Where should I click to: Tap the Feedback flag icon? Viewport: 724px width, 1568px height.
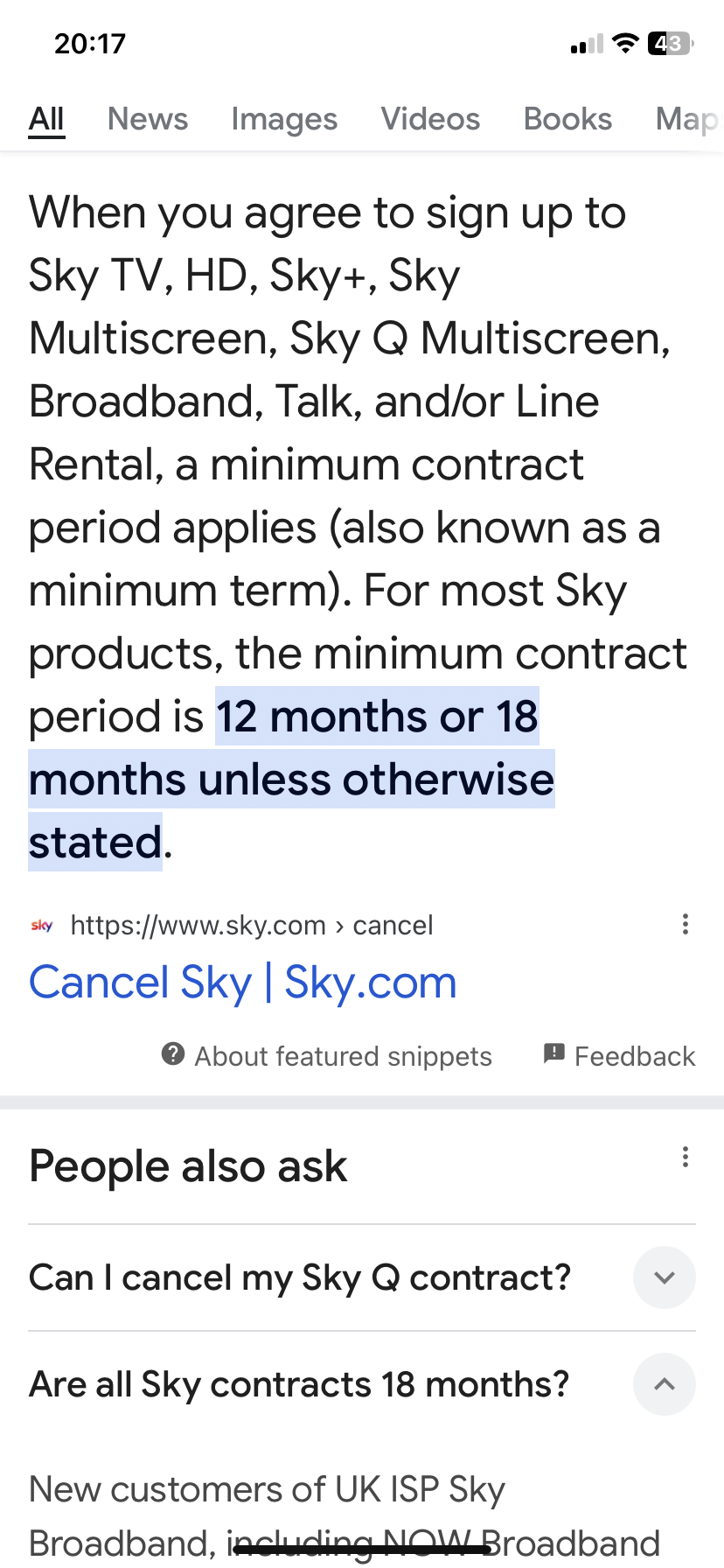click(x=553, y=1053)
